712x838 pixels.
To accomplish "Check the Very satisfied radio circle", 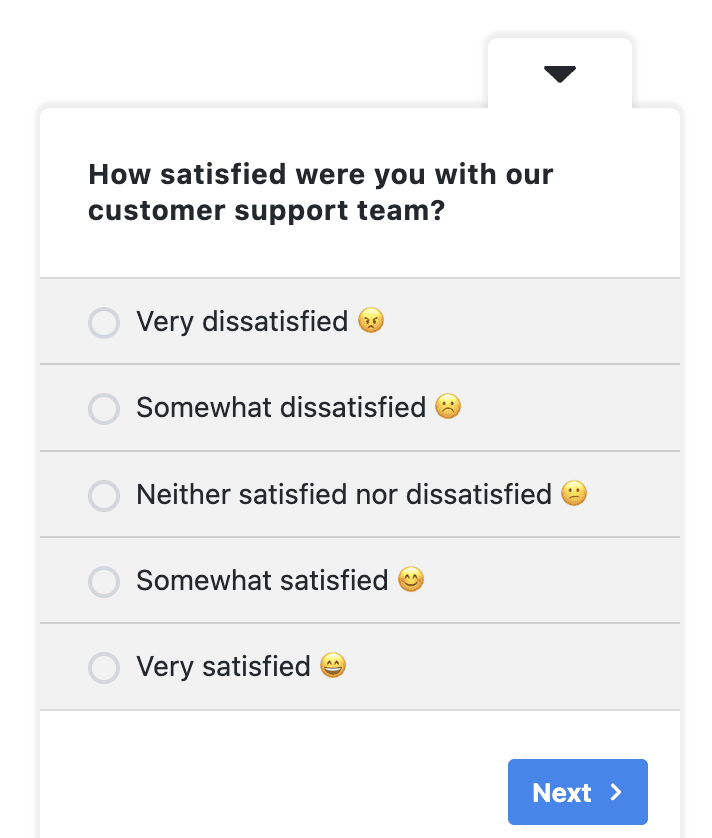I will 104,667.
